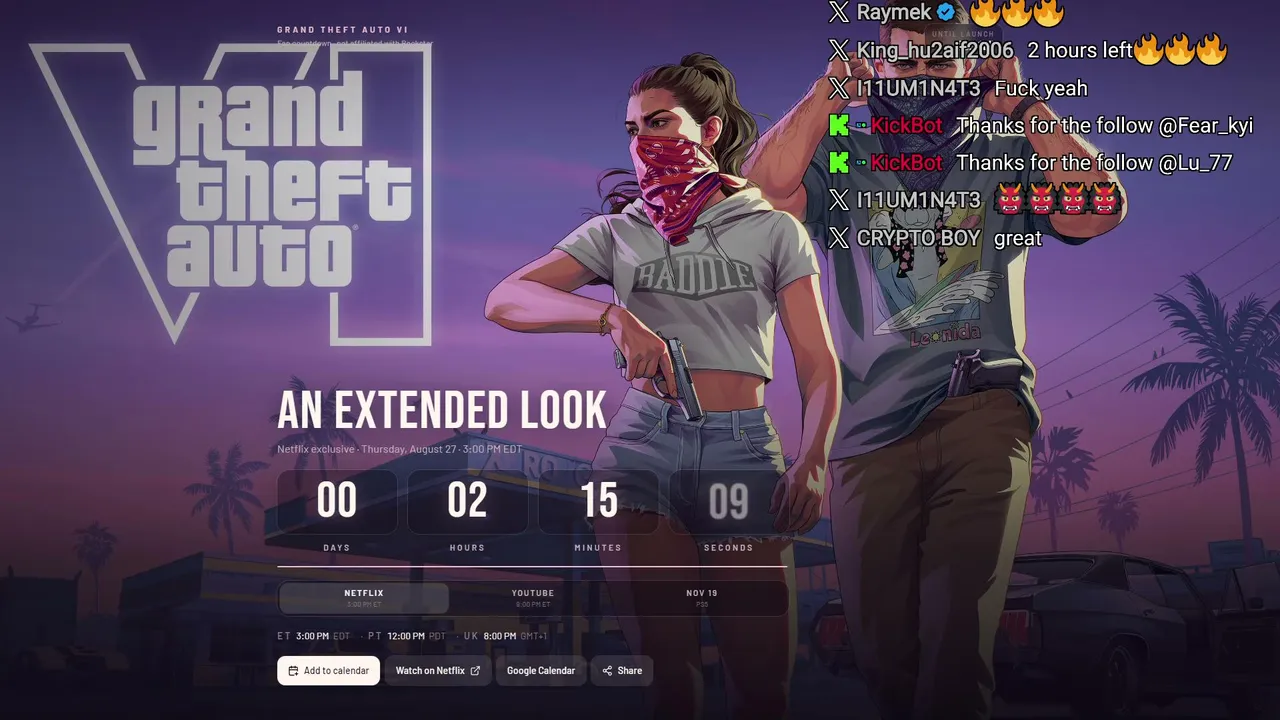Click the X icon beside the ogre-mask emoji message
1280x720 pixels.
click(839, 200)
